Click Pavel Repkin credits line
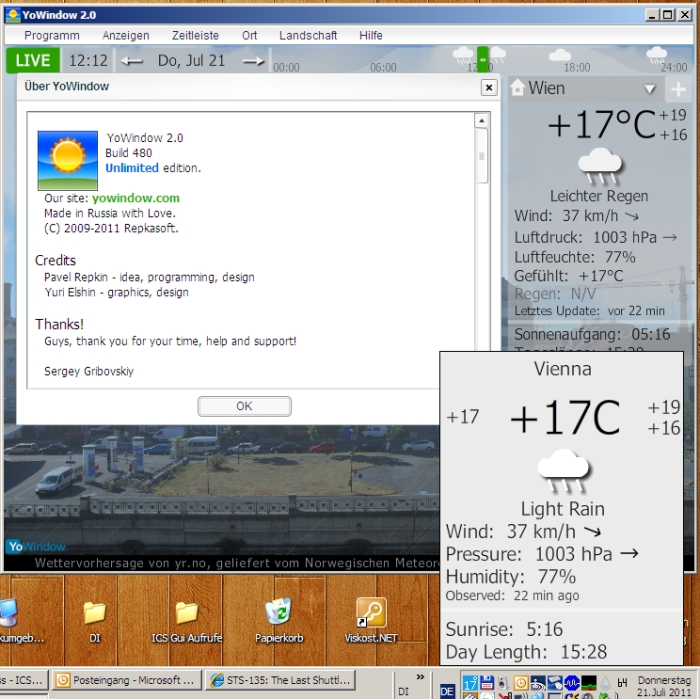This screenshot has width=700, height=699. point(149,277)
